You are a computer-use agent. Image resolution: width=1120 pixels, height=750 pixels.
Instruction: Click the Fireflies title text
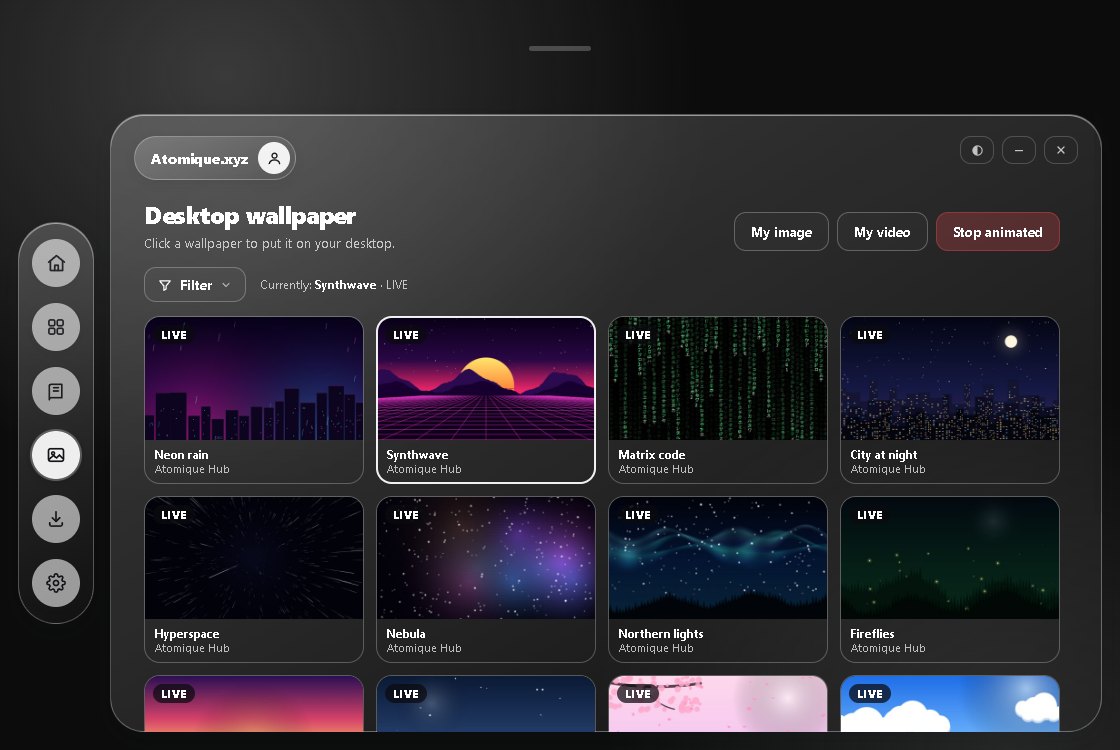(x=872, y=634)
